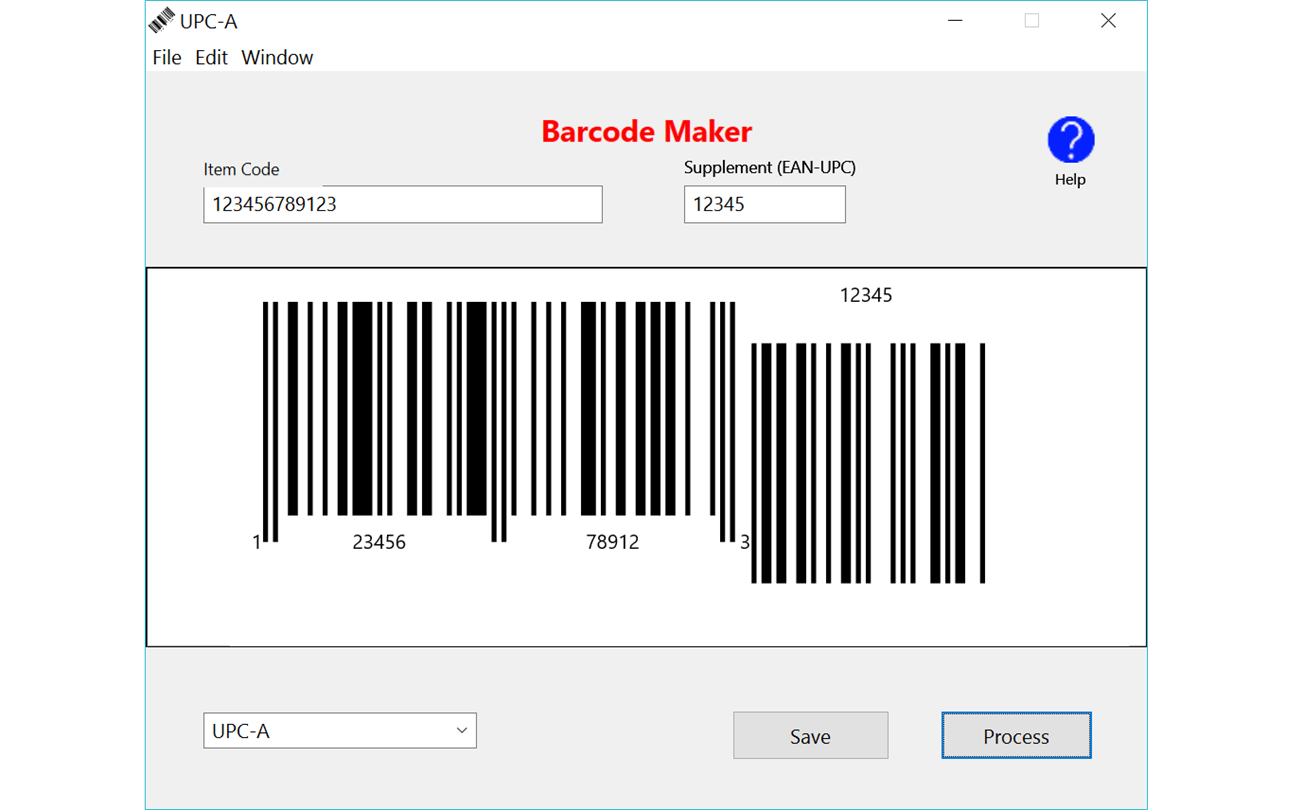Click the Process button
Viewport: 1293px width, 810px height.
coord(1016,736)
